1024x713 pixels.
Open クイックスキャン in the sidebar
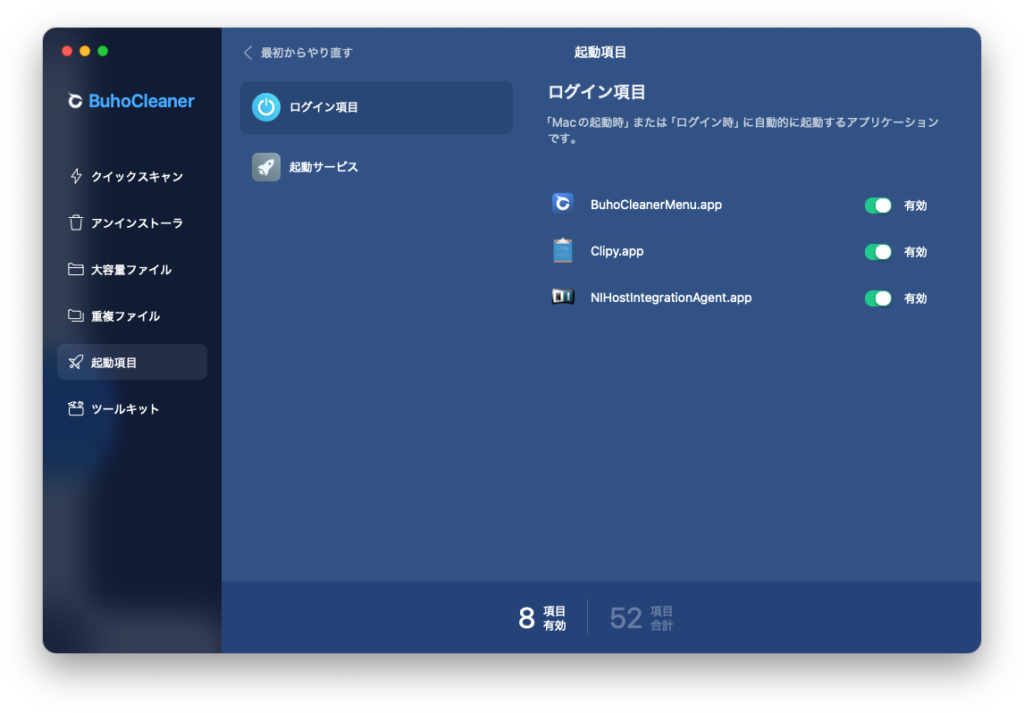click(132, 176)
